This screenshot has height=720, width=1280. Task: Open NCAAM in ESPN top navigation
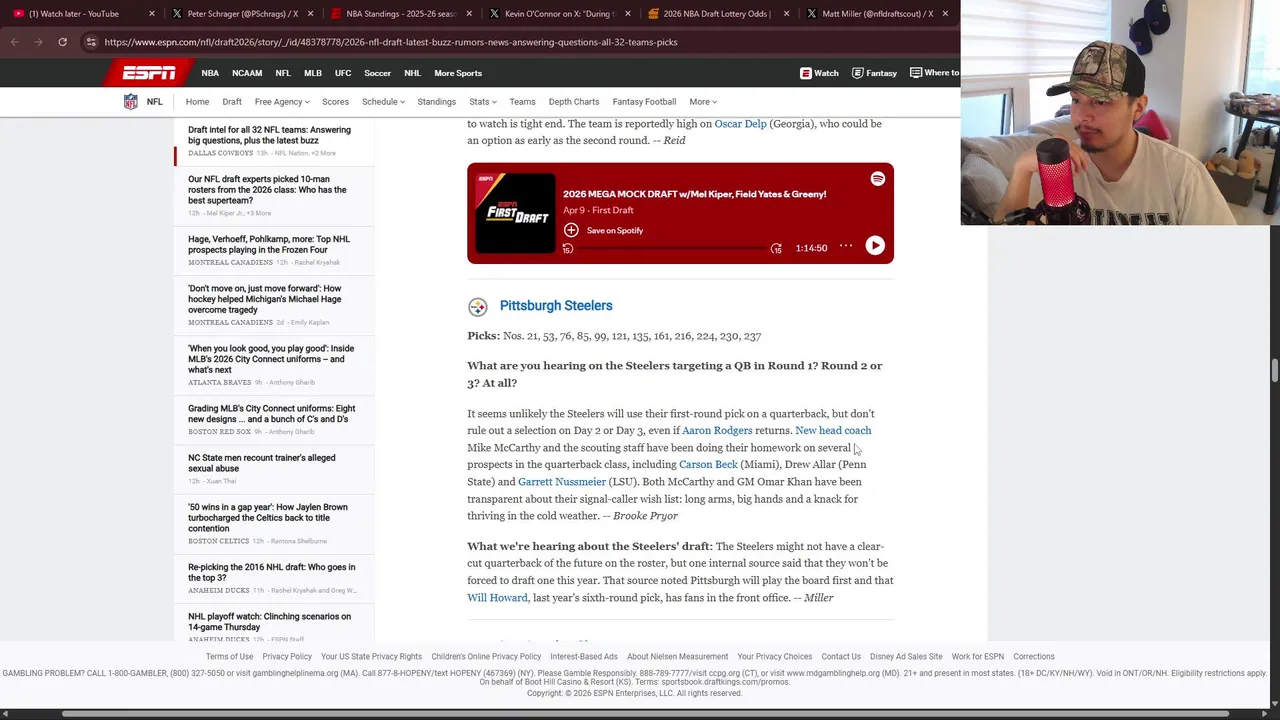[x=247, y=73]
